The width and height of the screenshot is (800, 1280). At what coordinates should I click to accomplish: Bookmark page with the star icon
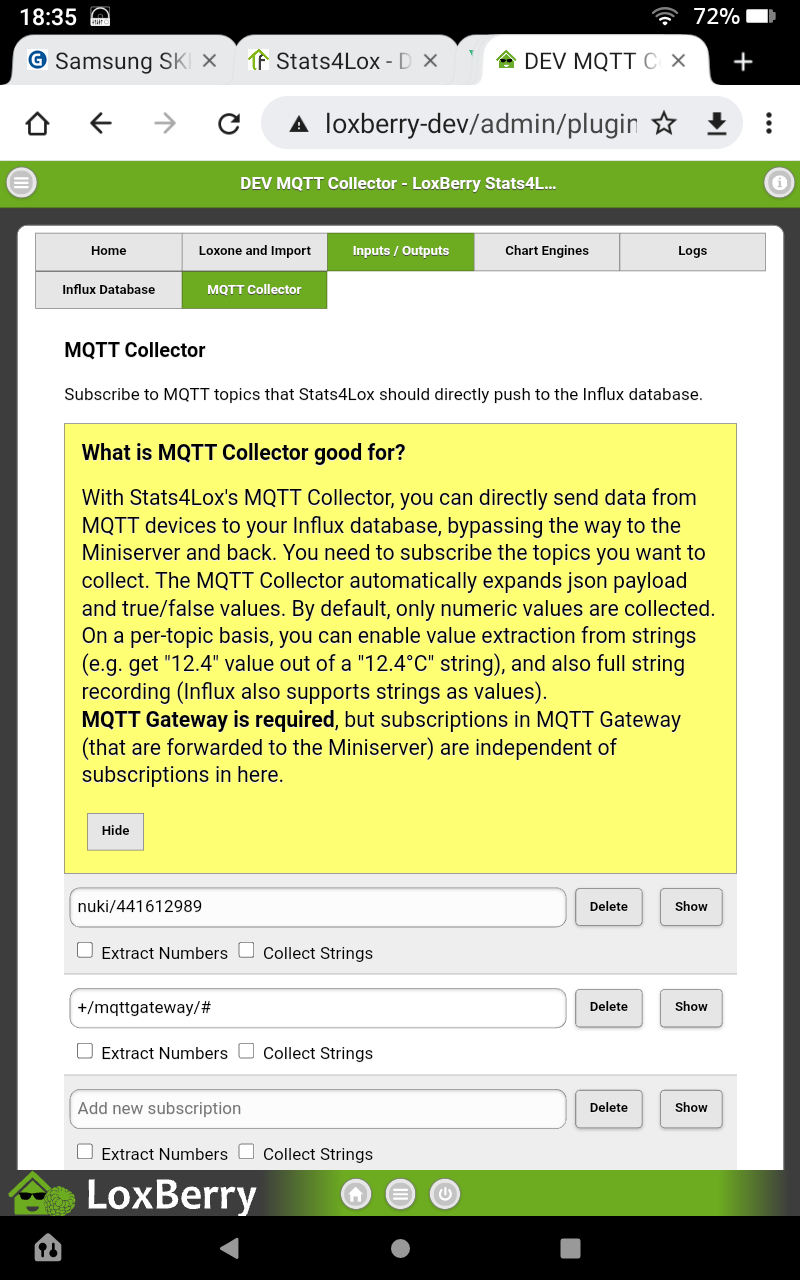pos(664,123)
